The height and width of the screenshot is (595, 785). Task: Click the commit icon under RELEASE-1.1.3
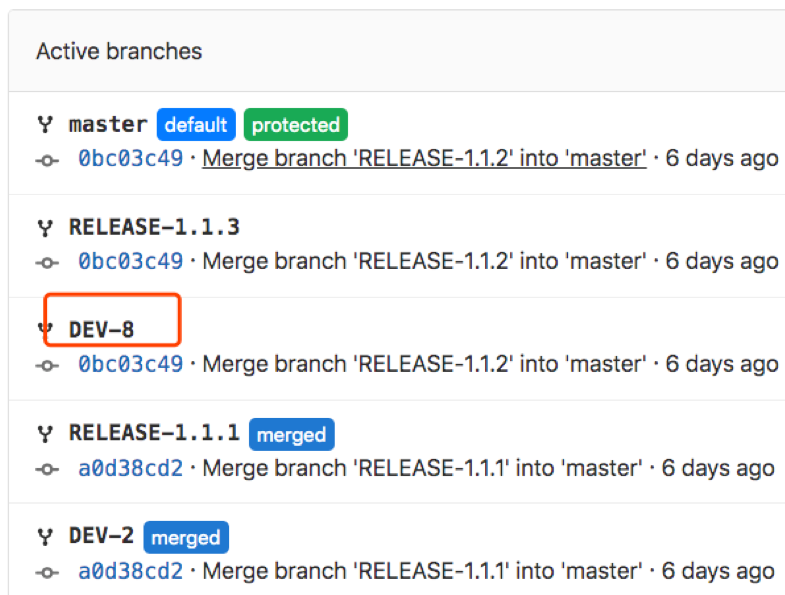point(47,262)
